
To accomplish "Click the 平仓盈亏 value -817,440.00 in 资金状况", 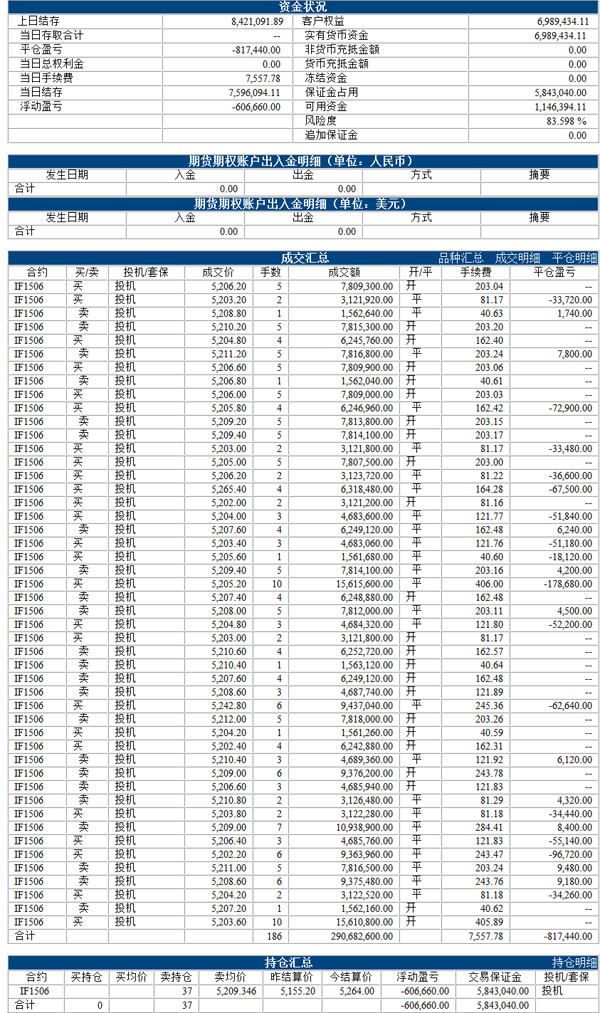I will [x=256, y=50].
